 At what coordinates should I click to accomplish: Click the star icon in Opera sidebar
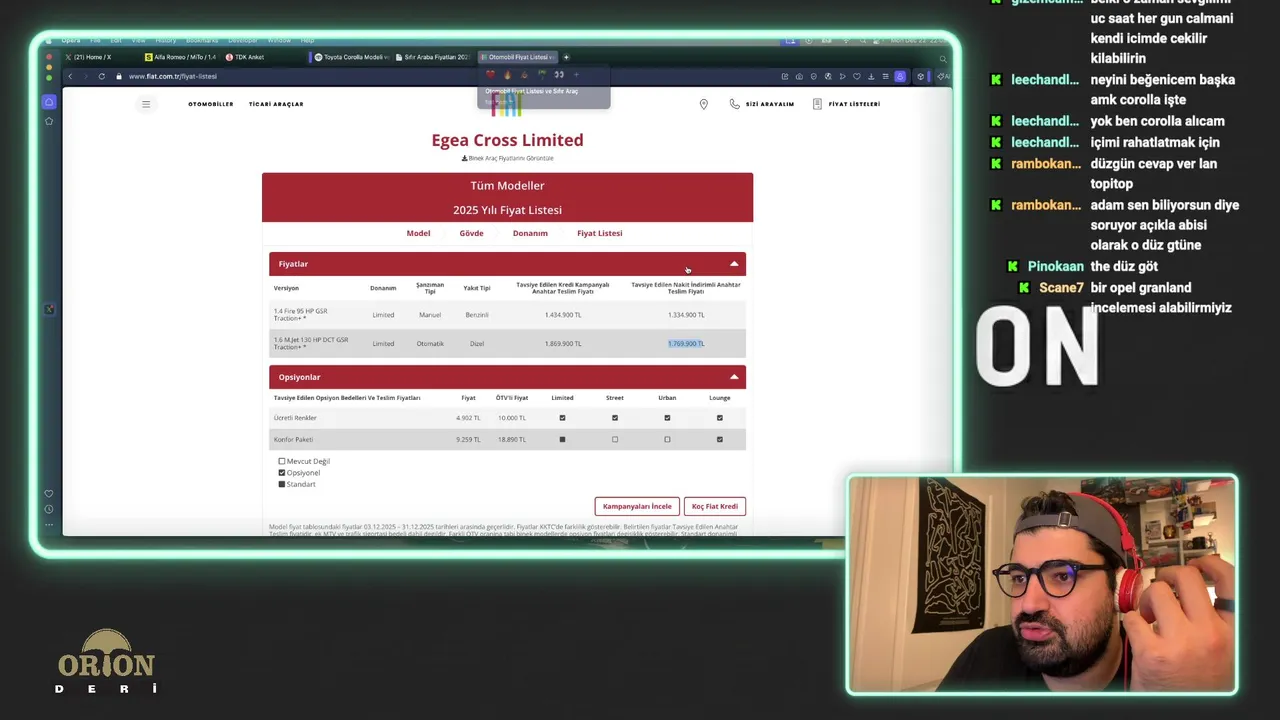point(49,121)
